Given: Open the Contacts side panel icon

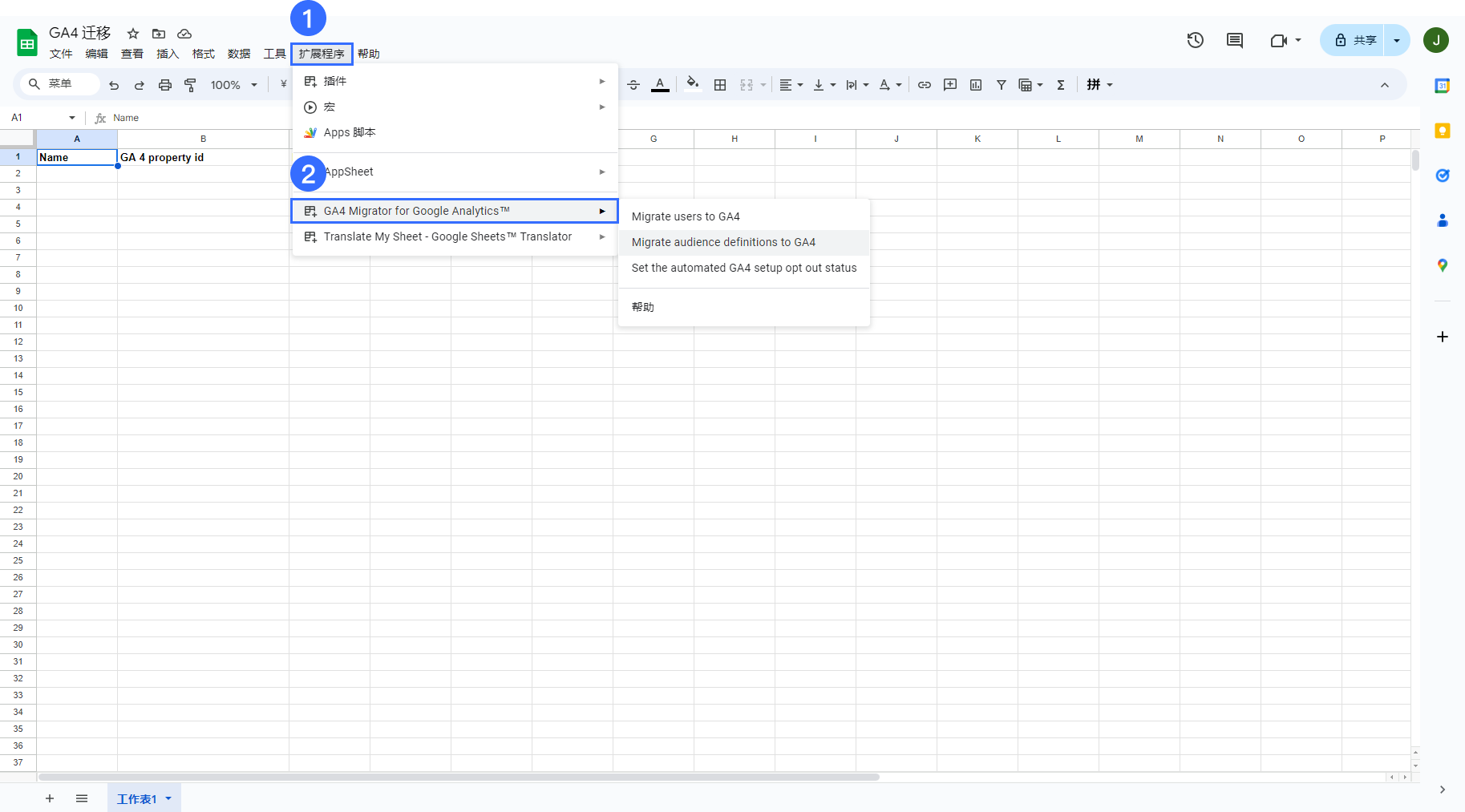Looking at the screenshot, I should (1443, 220).
